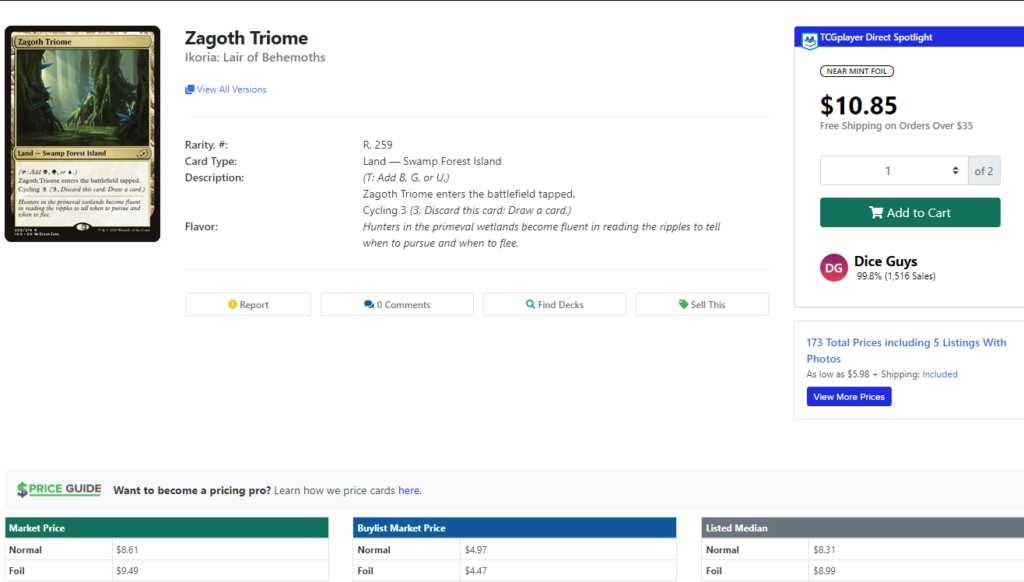1024x582 pixels.
Task: Click the Included shipping link
Action: 940,374
